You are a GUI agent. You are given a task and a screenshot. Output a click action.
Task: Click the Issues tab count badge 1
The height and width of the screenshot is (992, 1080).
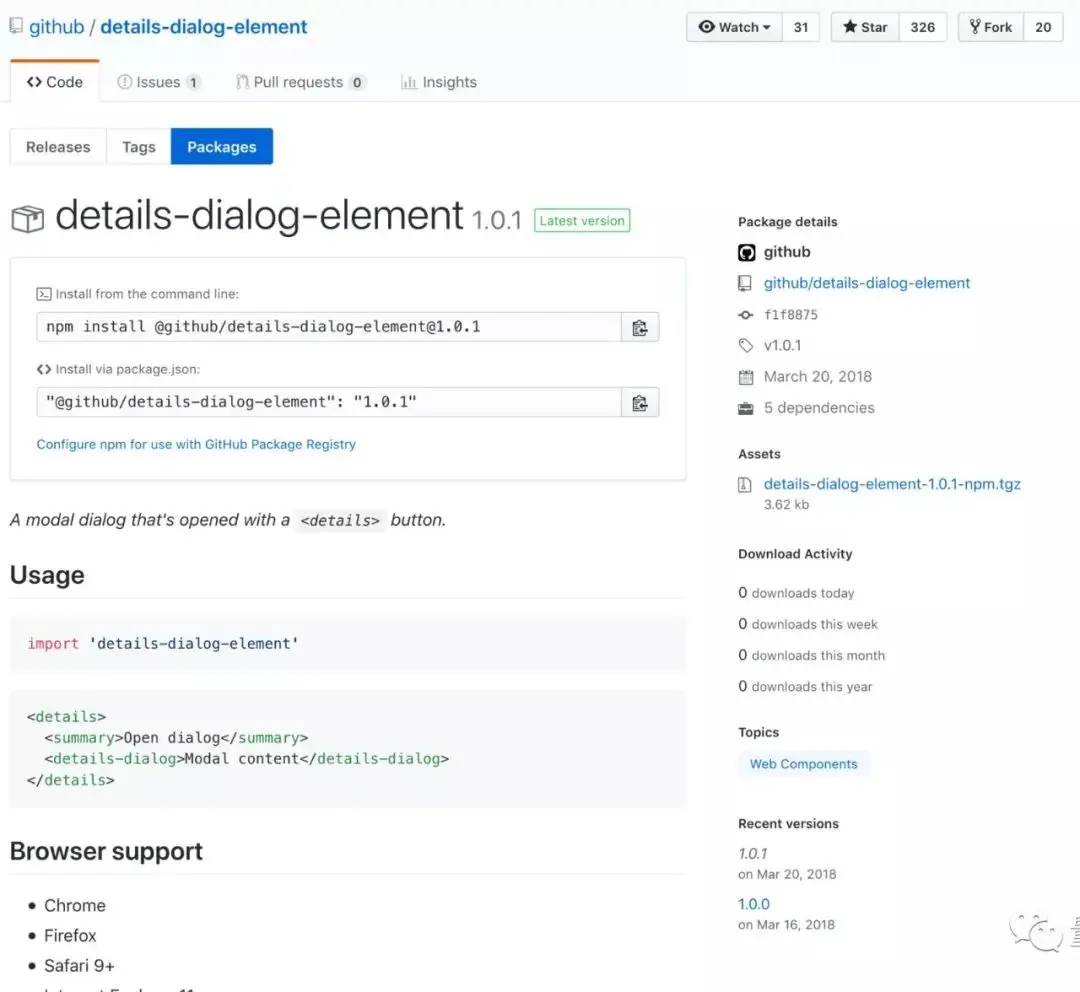tap(194, 83)
